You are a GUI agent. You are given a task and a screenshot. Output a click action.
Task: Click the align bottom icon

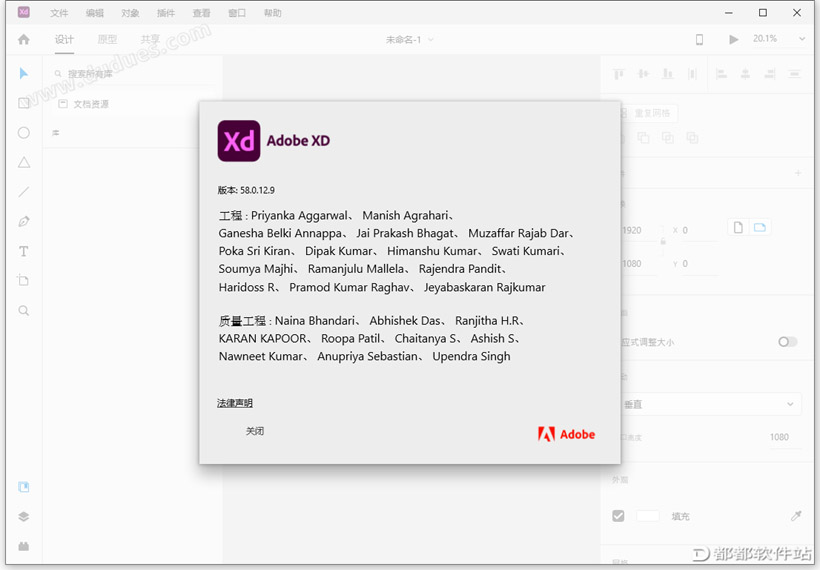[x=668, y=74]
